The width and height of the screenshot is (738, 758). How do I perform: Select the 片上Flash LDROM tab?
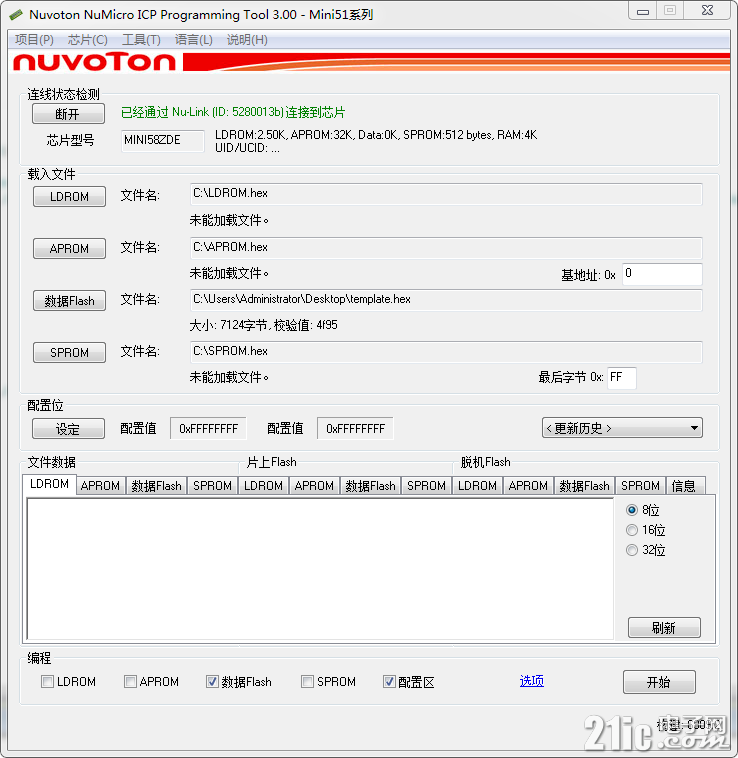pos(263,485)
